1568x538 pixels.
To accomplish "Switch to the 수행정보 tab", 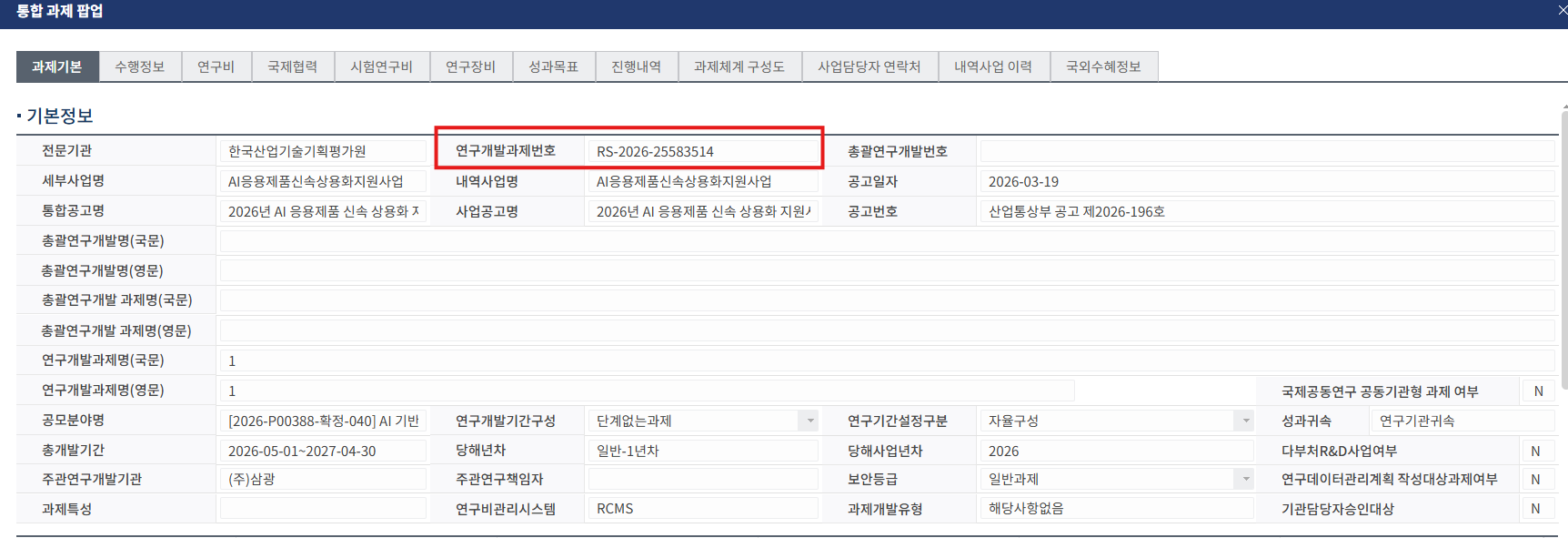I will pos(140,66).
